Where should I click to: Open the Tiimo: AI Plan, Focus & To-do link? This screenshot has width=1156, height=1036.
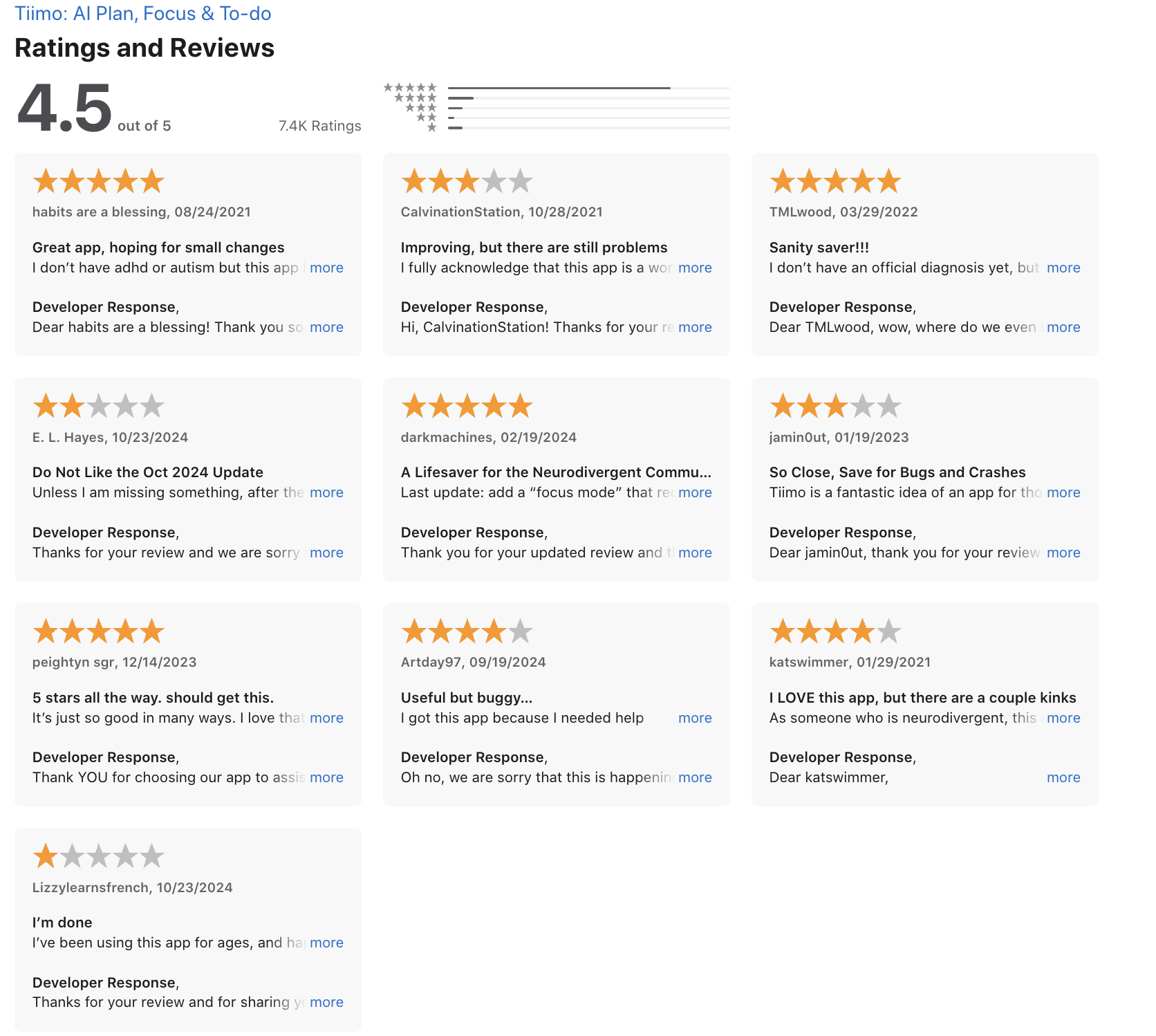pos(144,13)
